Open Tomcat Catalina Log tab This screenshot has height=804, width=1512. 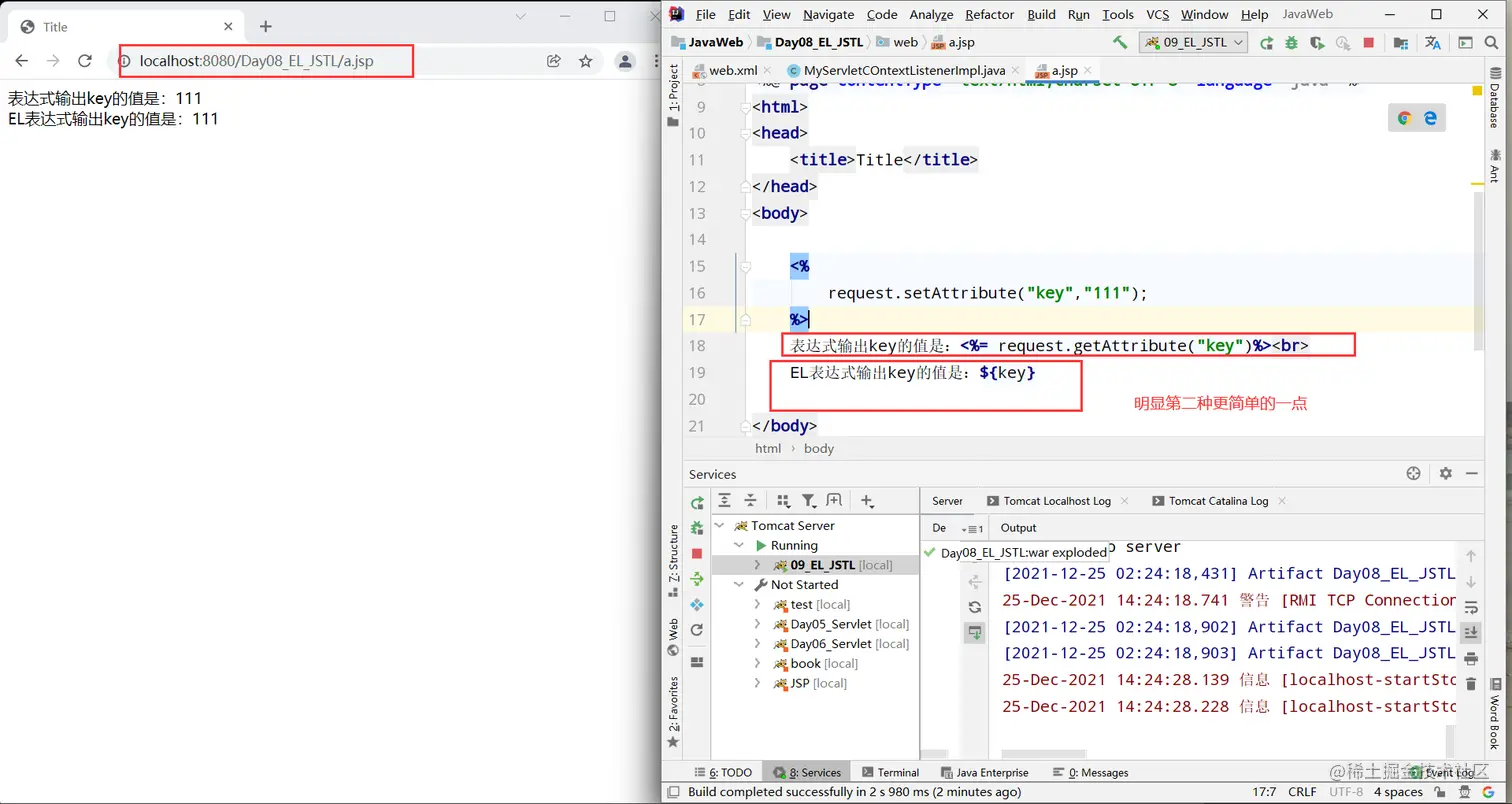pyautogui.click(x=1217, y=501)
